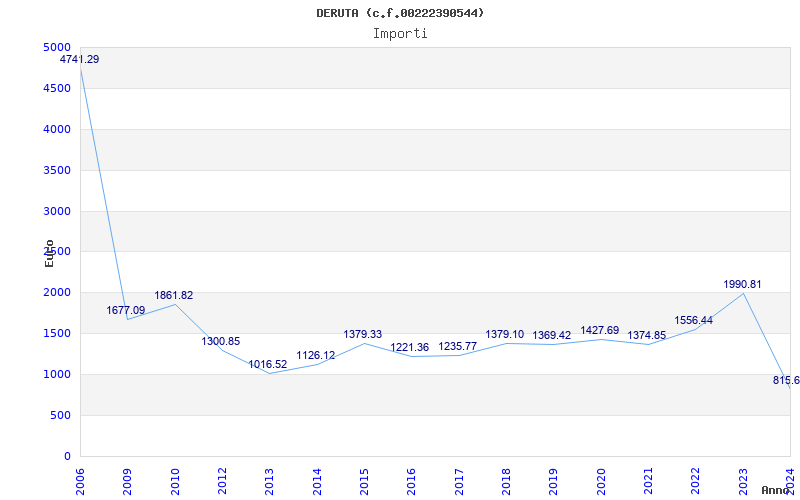Click x-axis year 2009
800x500 pixels.
(x=128, y=482)
